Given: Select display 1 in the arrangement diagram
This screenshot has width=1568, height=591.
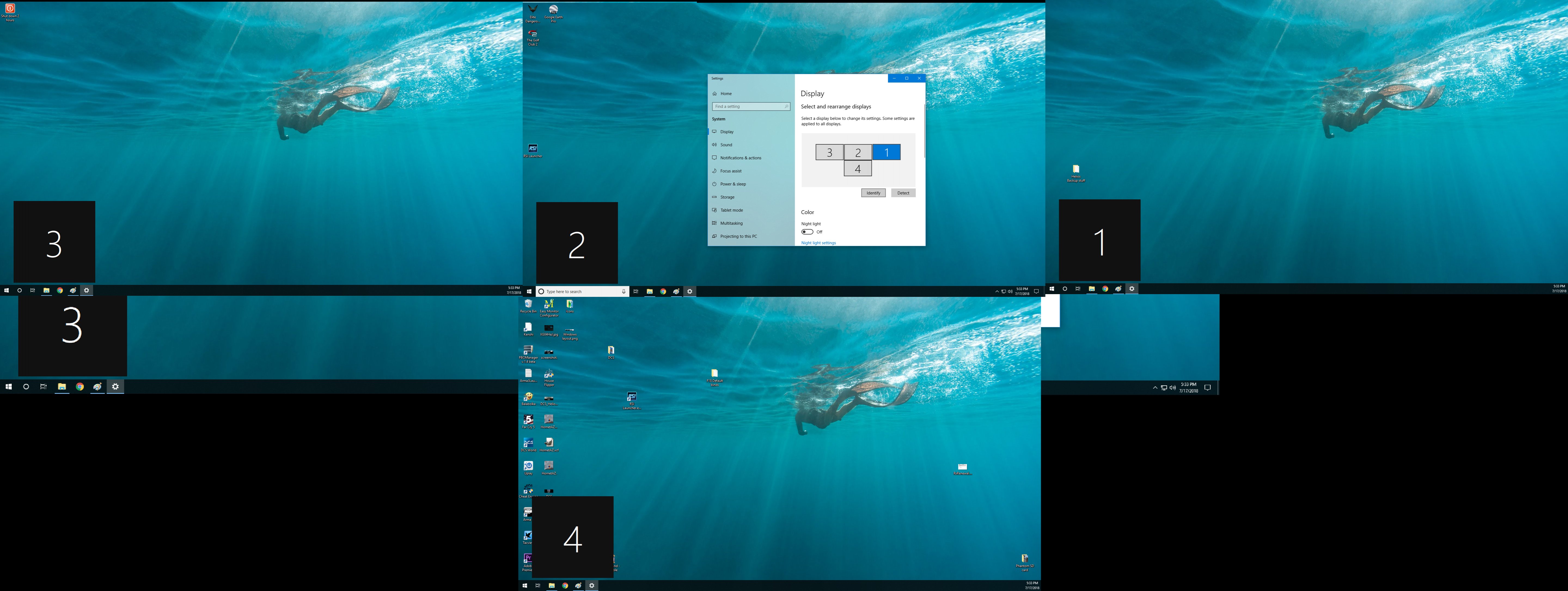Looking at the screenshot, I should tap(886, 152).
